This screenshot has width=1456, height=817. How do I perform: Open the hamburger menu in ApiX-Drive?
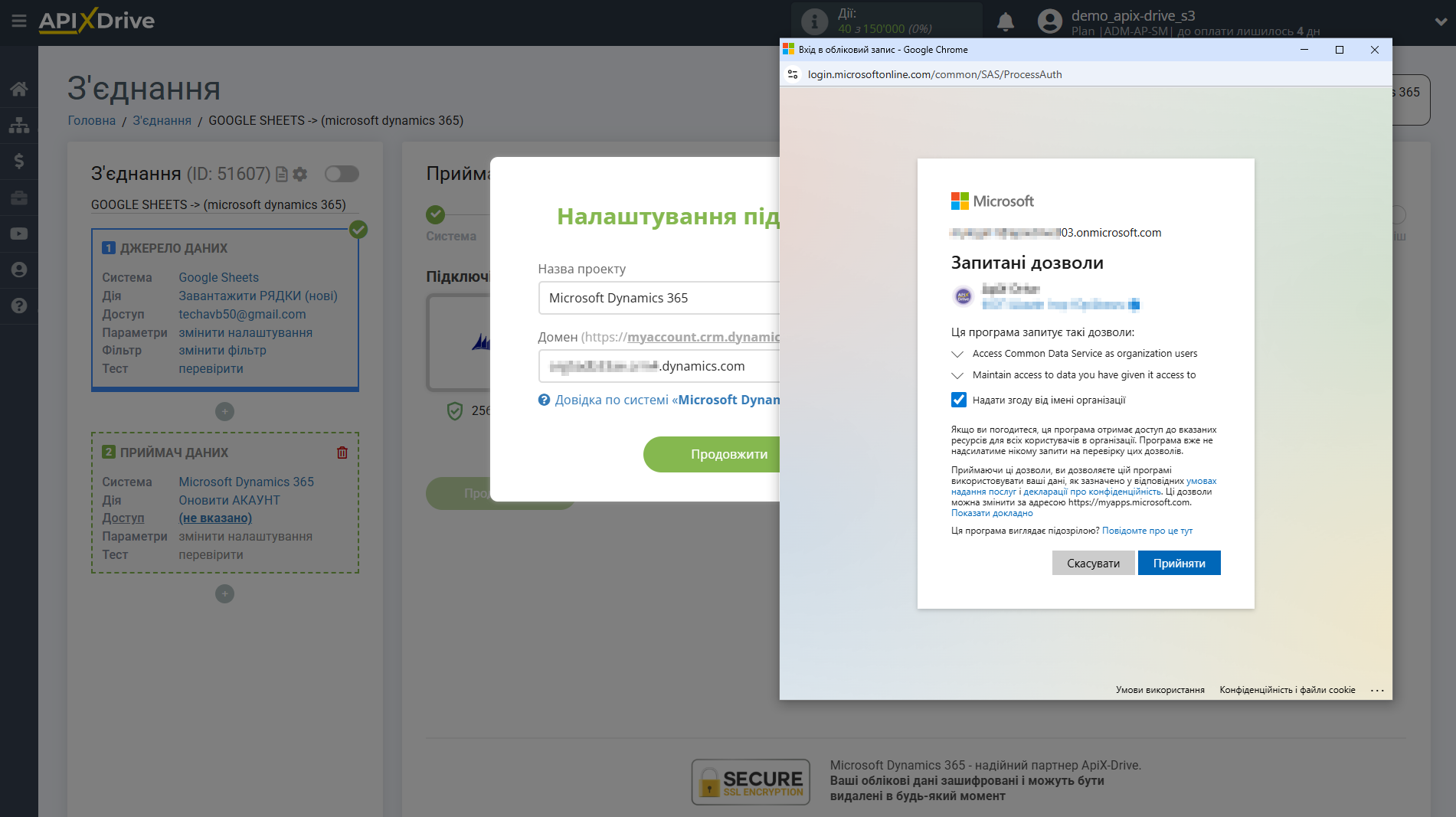tap(19, 21)
